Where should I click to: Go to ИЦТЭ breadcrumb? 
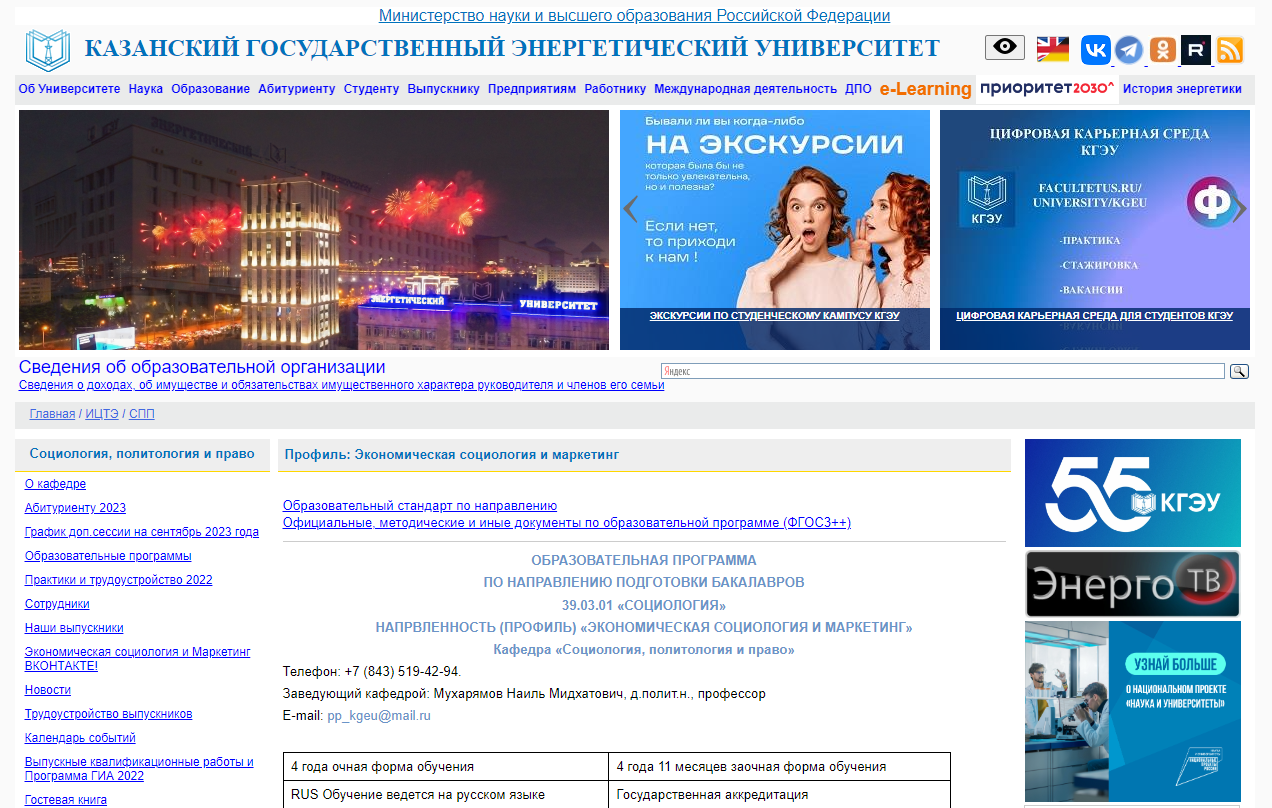tap(102, 414)
